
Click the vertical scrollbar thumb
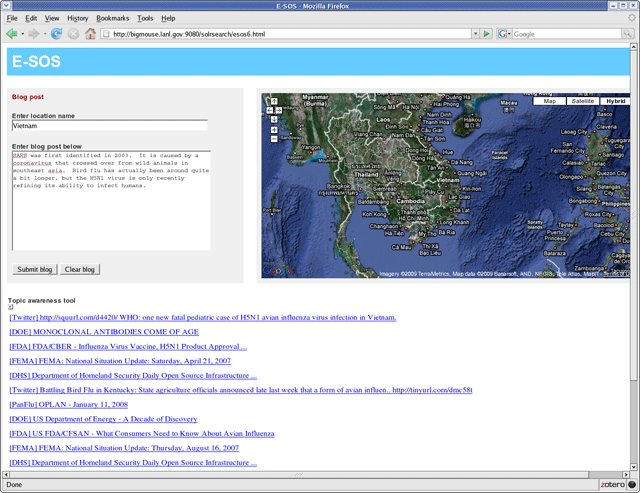coord(633,215)
